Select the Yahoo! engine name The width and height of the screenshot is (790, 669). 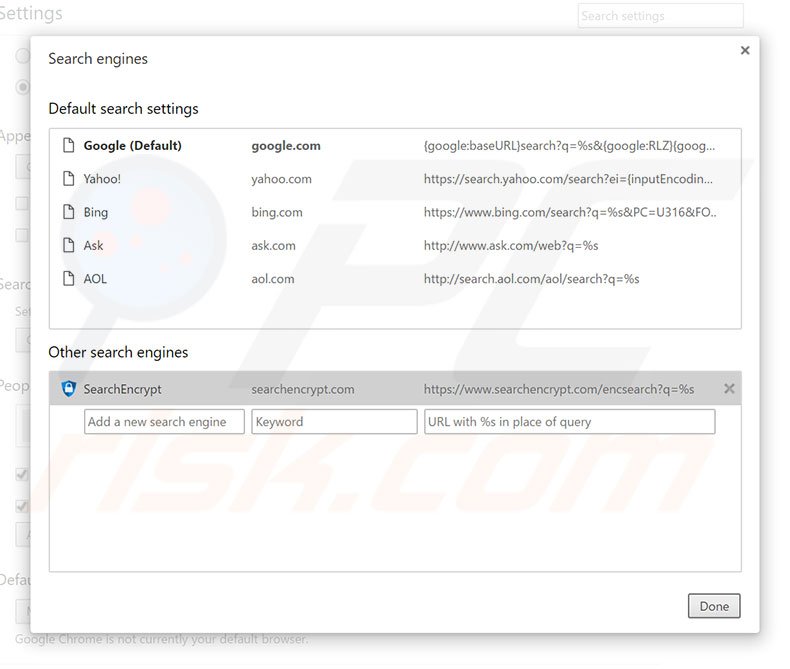[x=102, y=179]
